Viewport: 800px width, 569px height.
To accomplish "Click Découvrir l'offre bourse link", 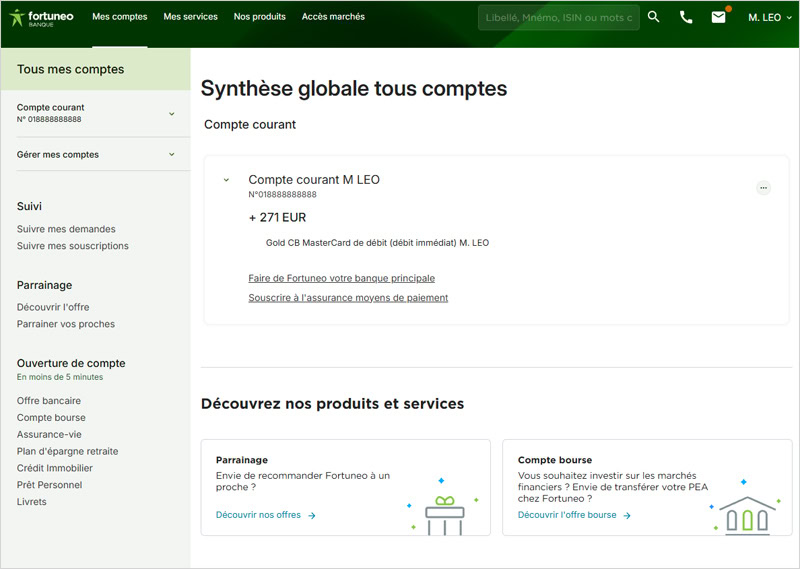I will point(567,515).
